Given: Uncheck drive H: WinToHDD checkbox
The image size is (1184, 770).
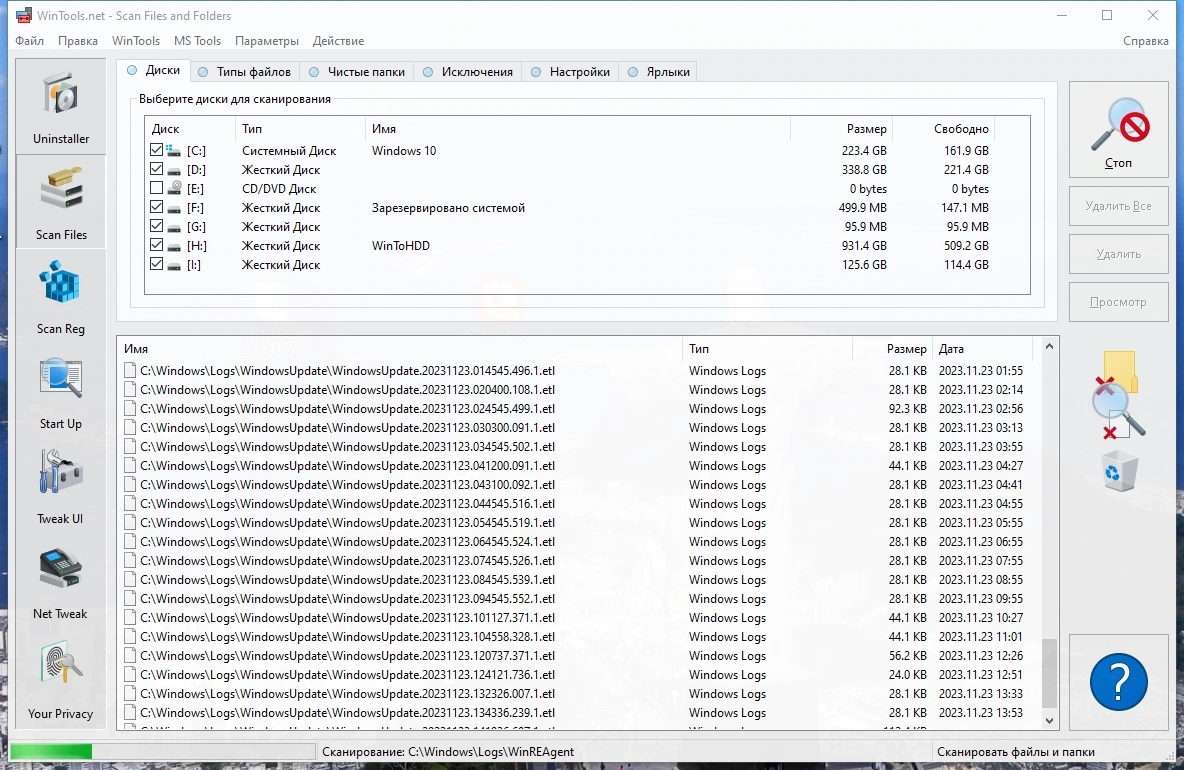Looking at the screenshot, I should 156,245.
